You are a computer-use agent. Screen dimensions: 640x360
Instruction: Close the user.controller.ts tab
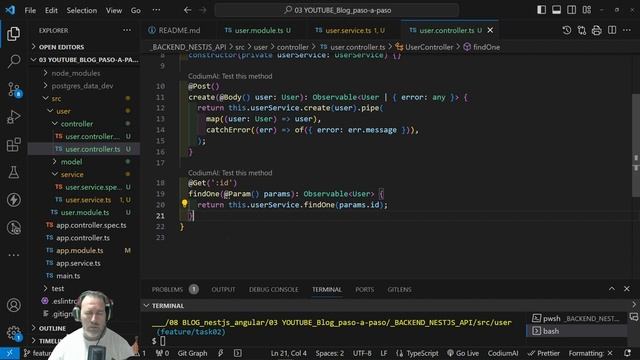click(x=490, y=30)
